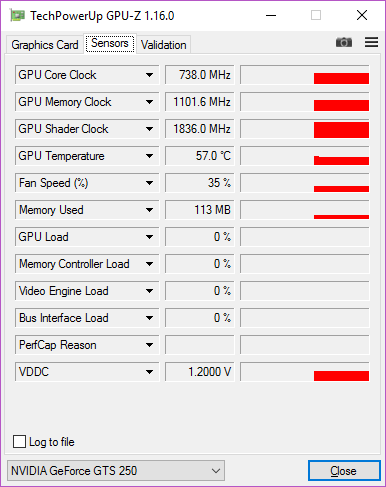Click the 57.0 °C temperature value field

tap(200, 156)
